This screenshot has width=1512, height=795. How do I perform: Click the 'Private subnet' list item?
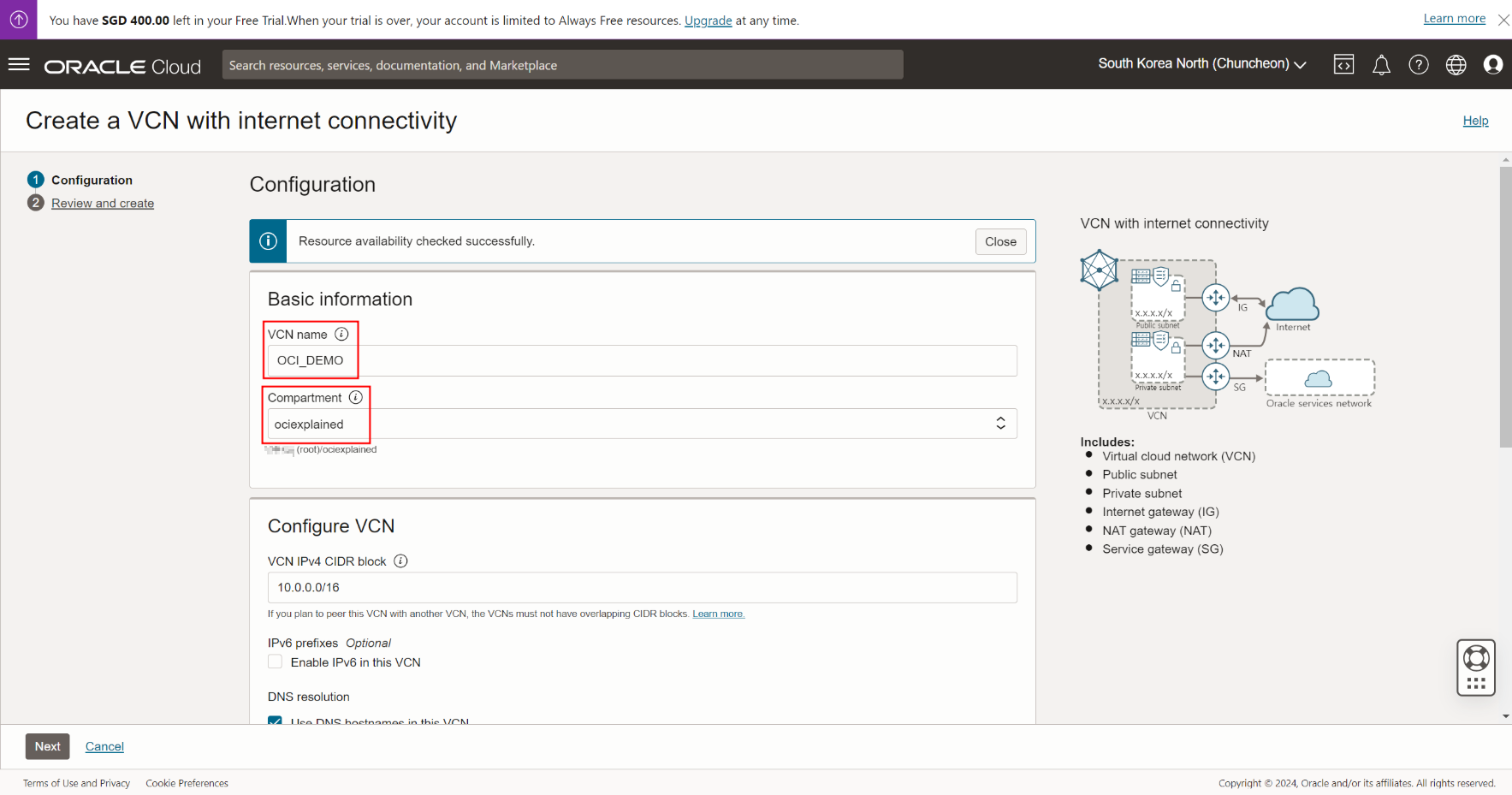pos(1142,493)
